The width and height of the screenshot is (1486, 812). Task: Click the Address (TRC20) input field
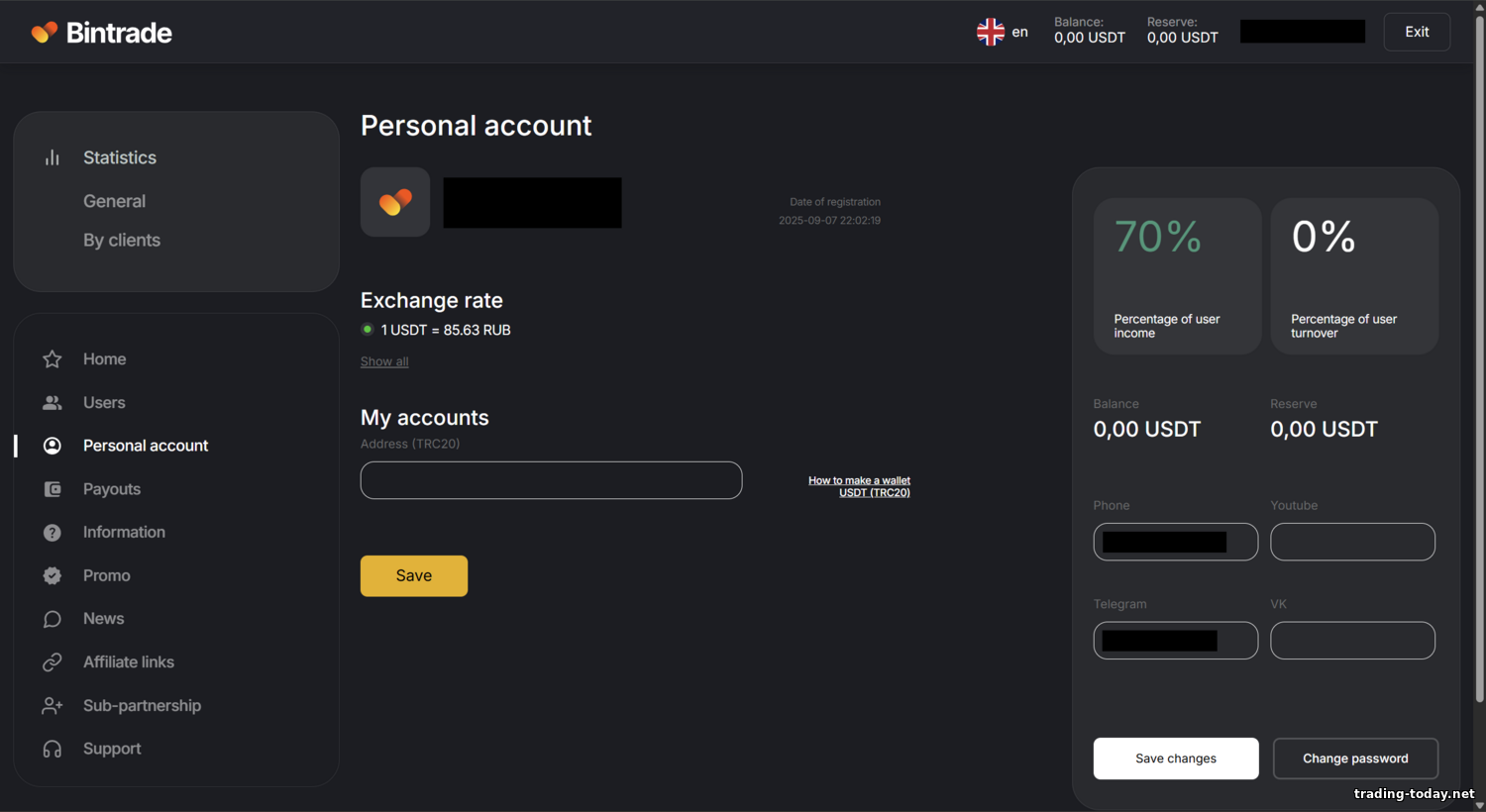[x=551, y=480]
